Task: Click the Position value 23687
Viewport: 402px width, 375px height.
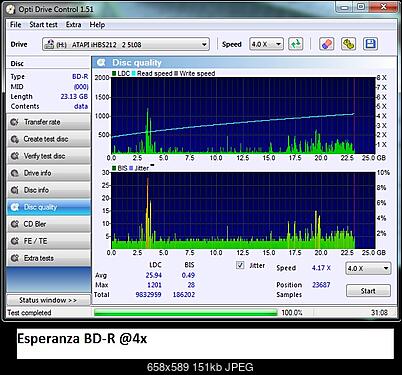Action: [321, 285]
